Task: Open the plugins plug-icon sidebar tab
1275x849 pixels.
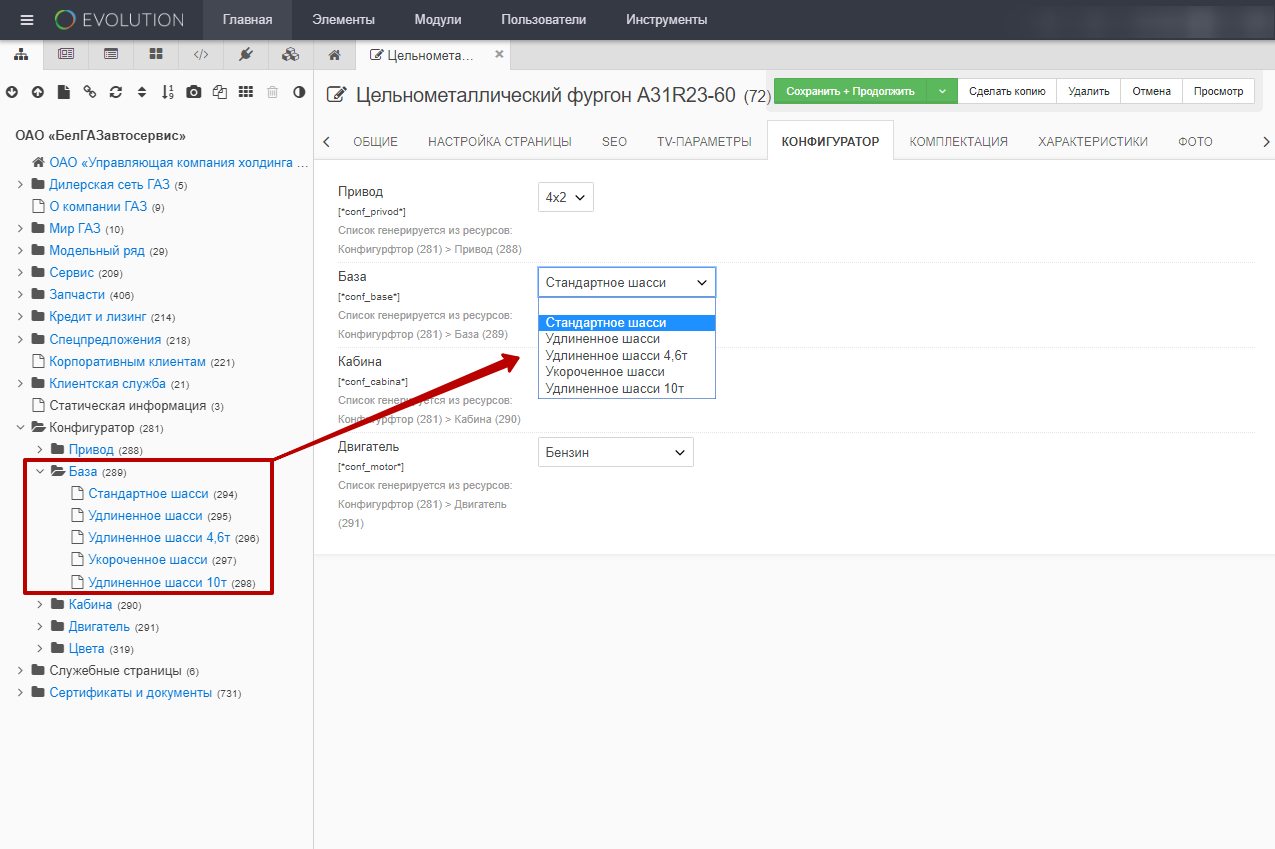Action: (x=246, y=54)
